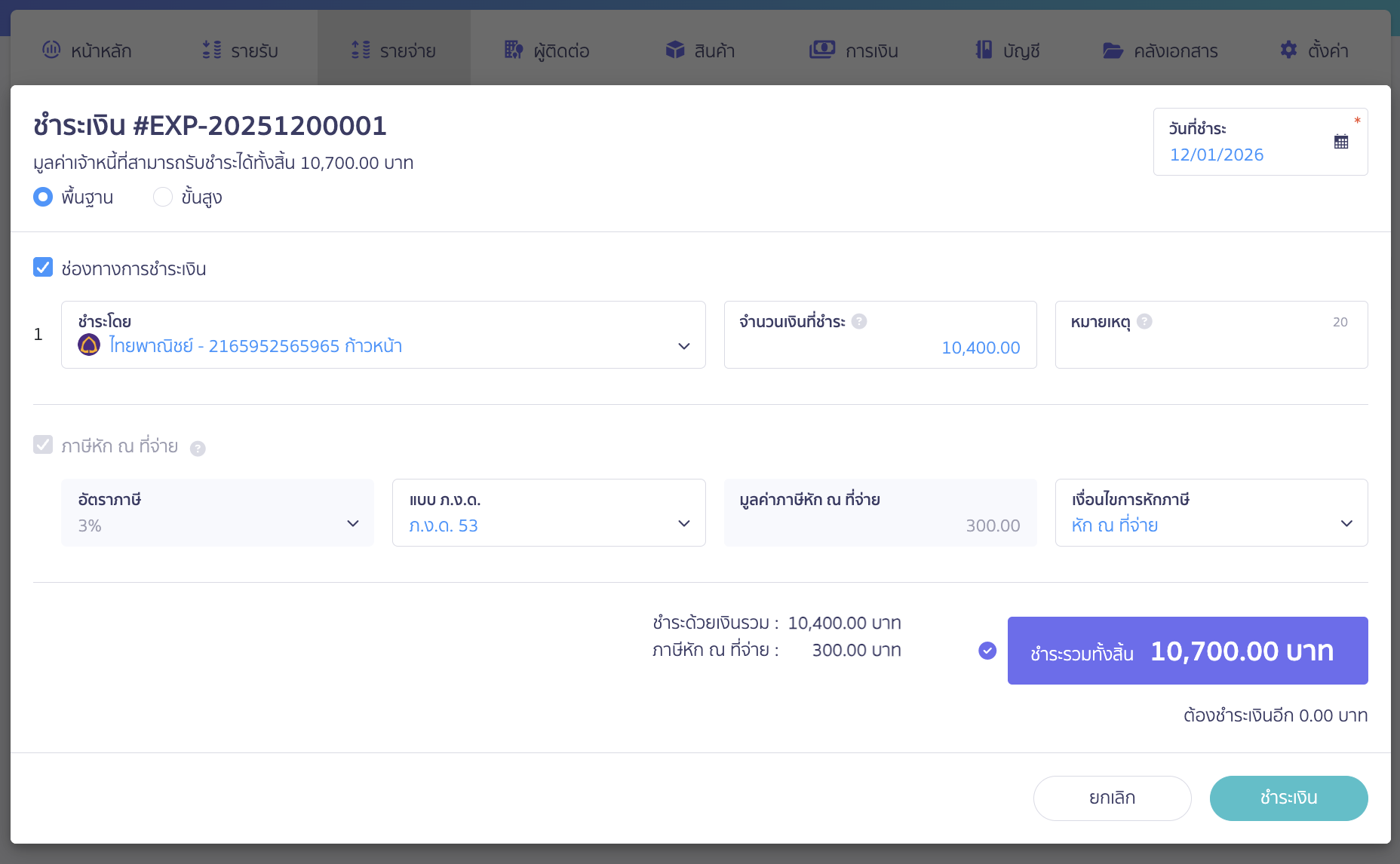Click the calendar icon in payment date field
Viewport: 1400px width, 864px height.
(1340, 142)
